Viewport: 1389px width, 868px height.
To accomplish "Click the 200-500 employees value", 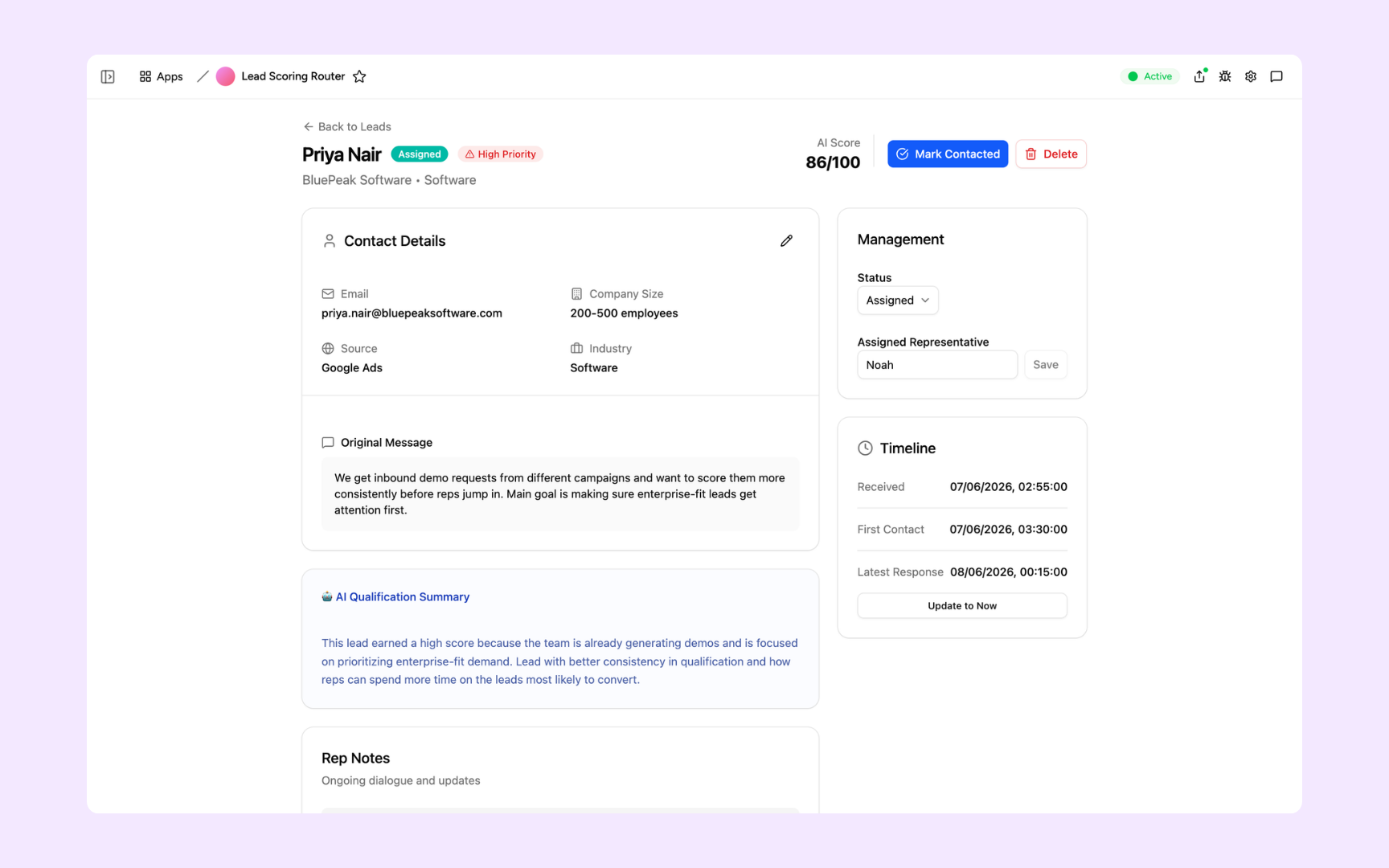I will (624, 313).
